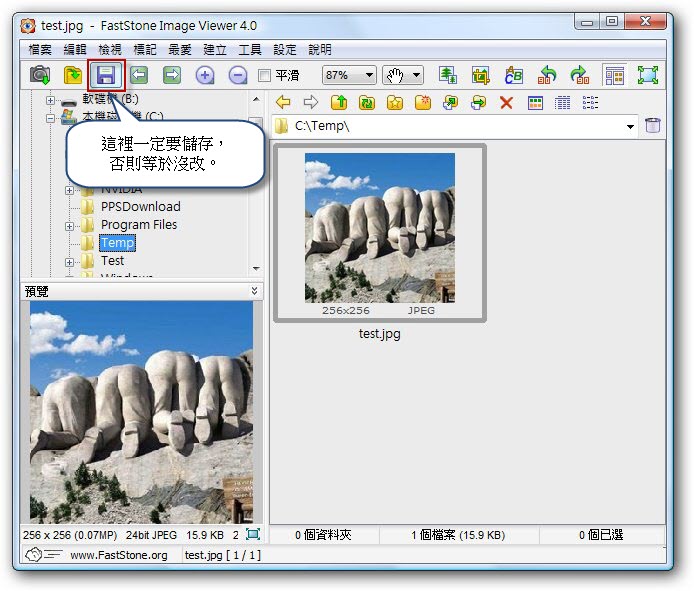Open the 標記 menu
The height and width of the screenshot is (591, 694).
pos(145,50)
